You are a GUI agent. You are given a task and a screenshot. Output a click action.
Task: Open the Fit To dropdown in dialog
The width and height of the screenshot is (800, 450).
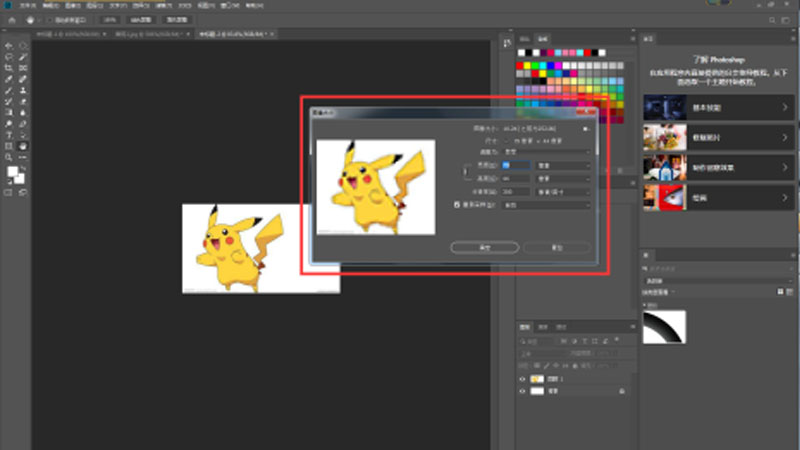pyautogui.click(x=547, y=152)
